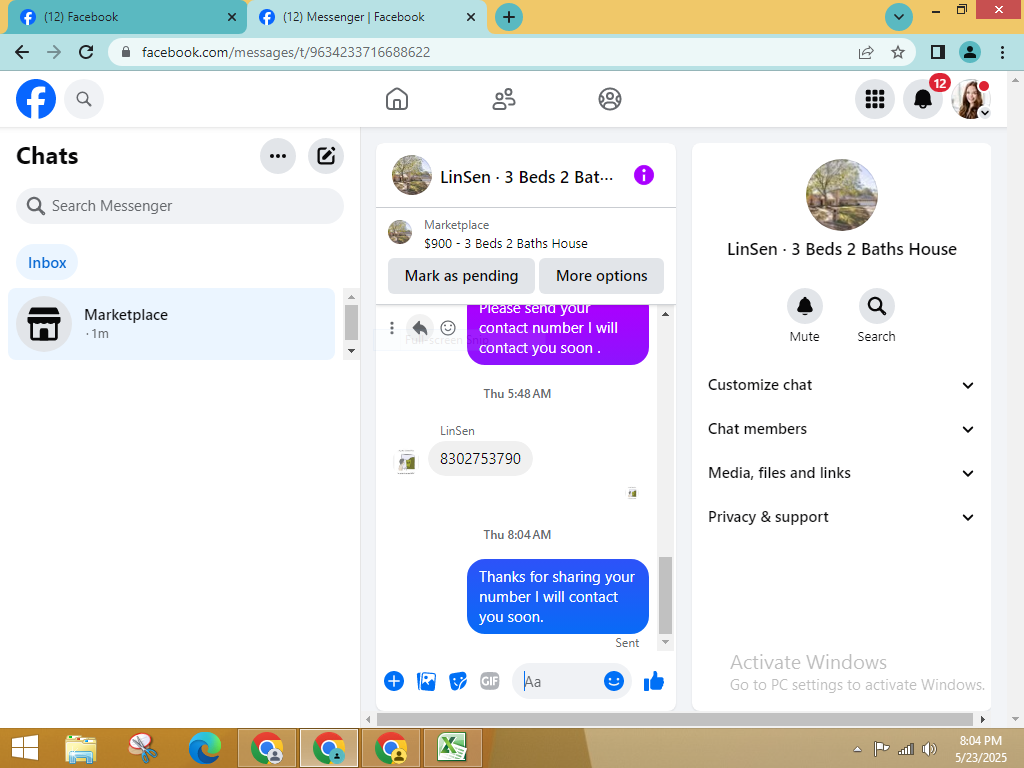This screenshot has height=768, width=1024.
Task: Open the account profile picture menu
Action: coord(970,99)
